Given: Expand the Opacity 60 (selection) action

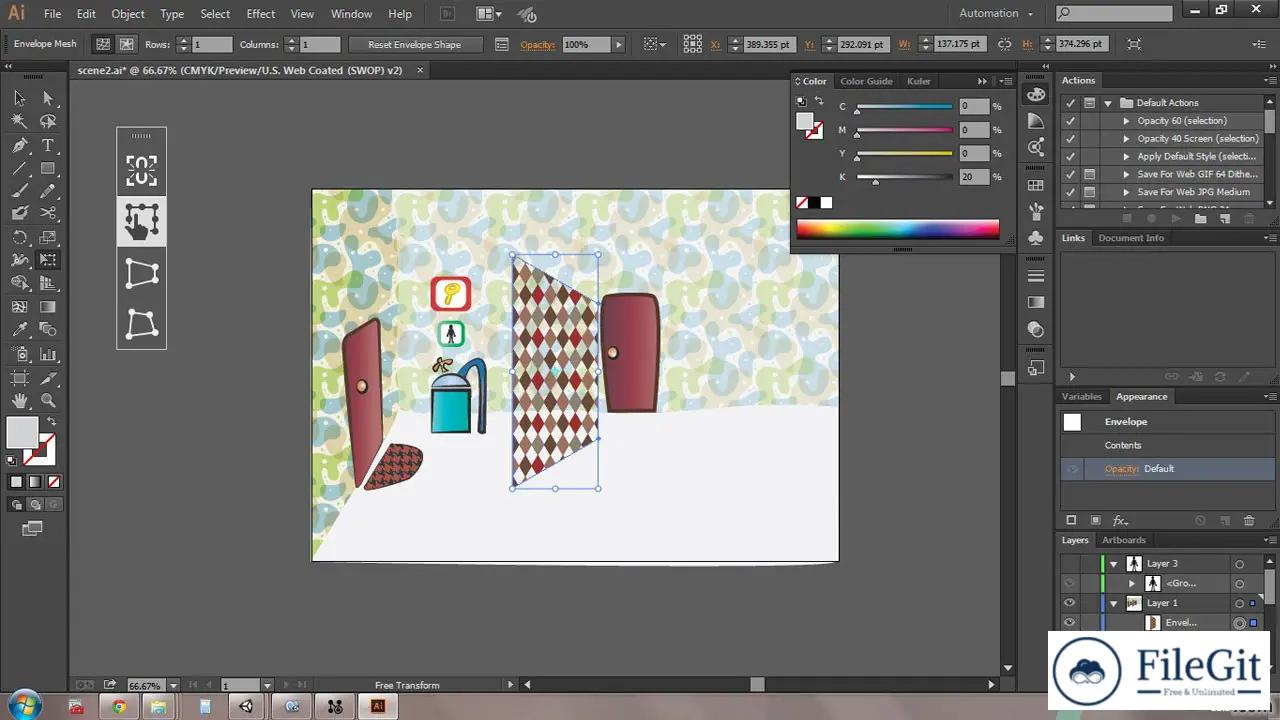Looking at the screenshot, I should tap(1126, 121).
